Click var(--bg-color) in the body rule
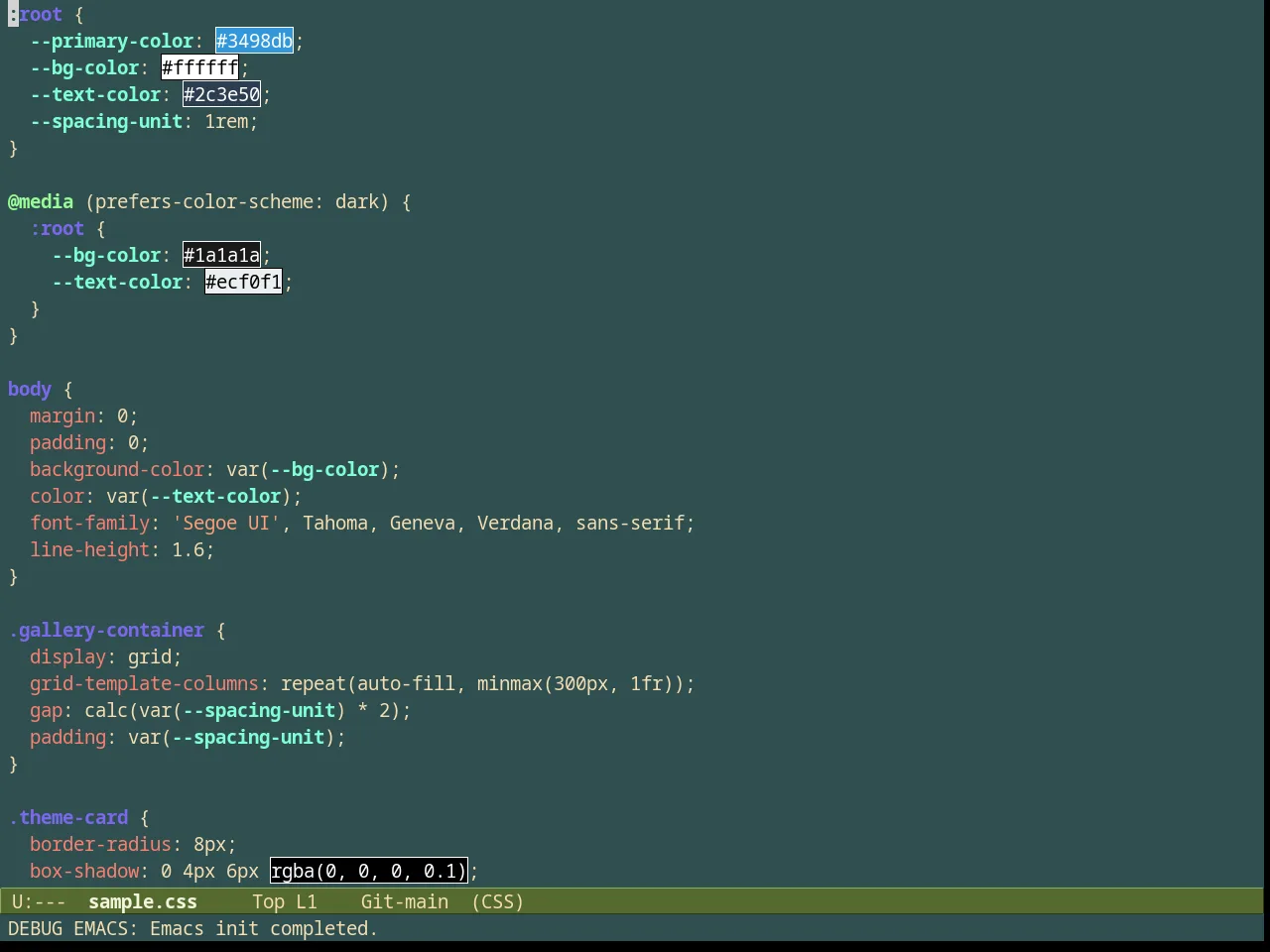1270x952 pixels. [x=308, y=469]
